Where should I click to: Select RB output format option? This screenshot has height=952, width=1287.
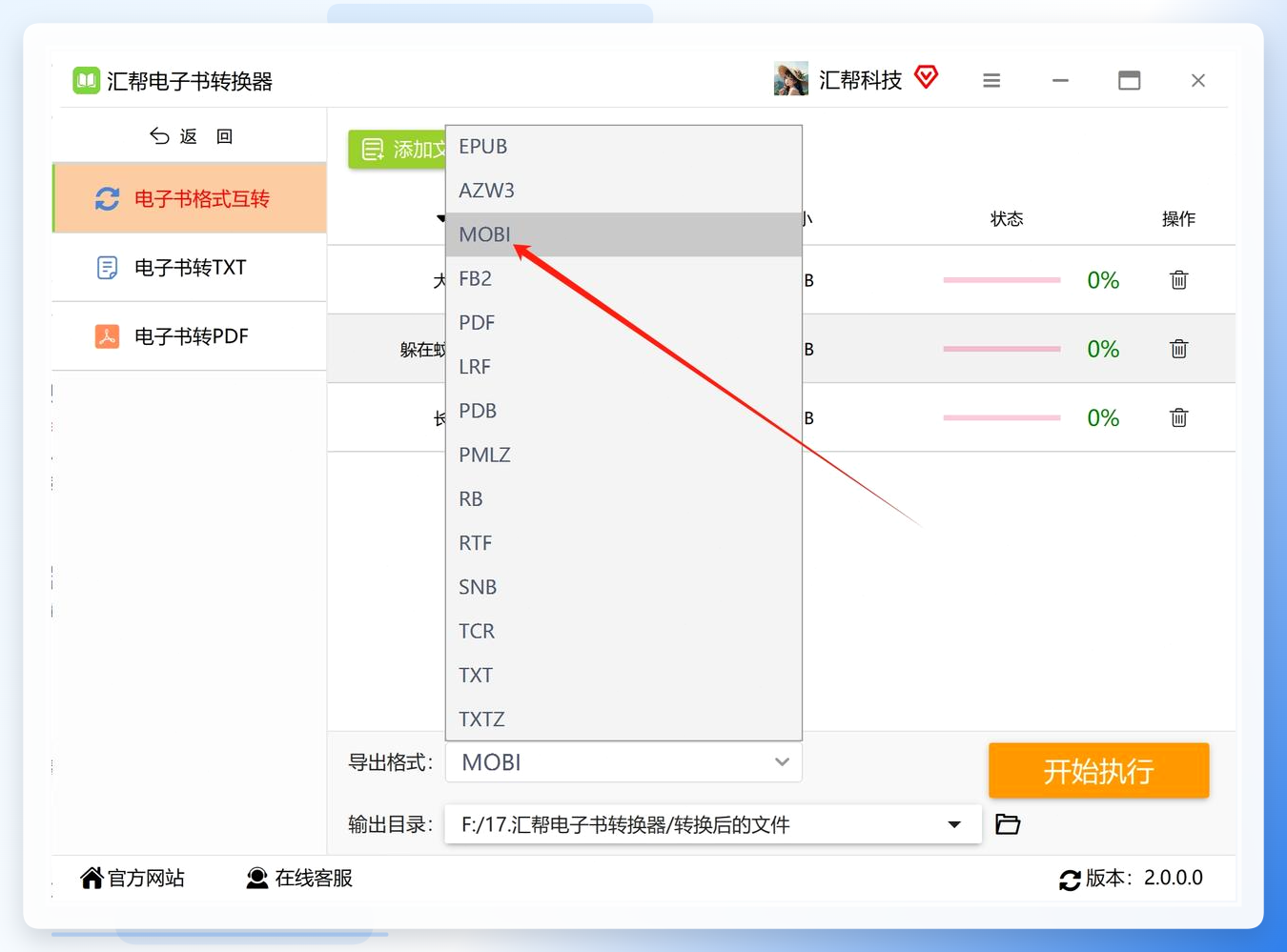[623, 498]
